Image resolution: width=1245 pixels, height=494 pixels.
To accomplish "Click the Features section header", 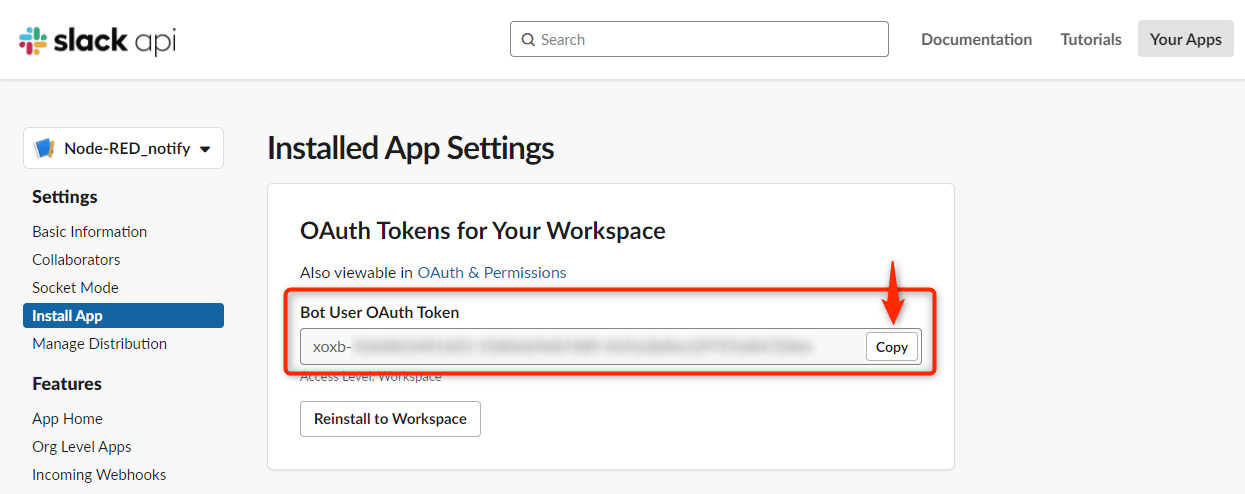I will point(67,384).
